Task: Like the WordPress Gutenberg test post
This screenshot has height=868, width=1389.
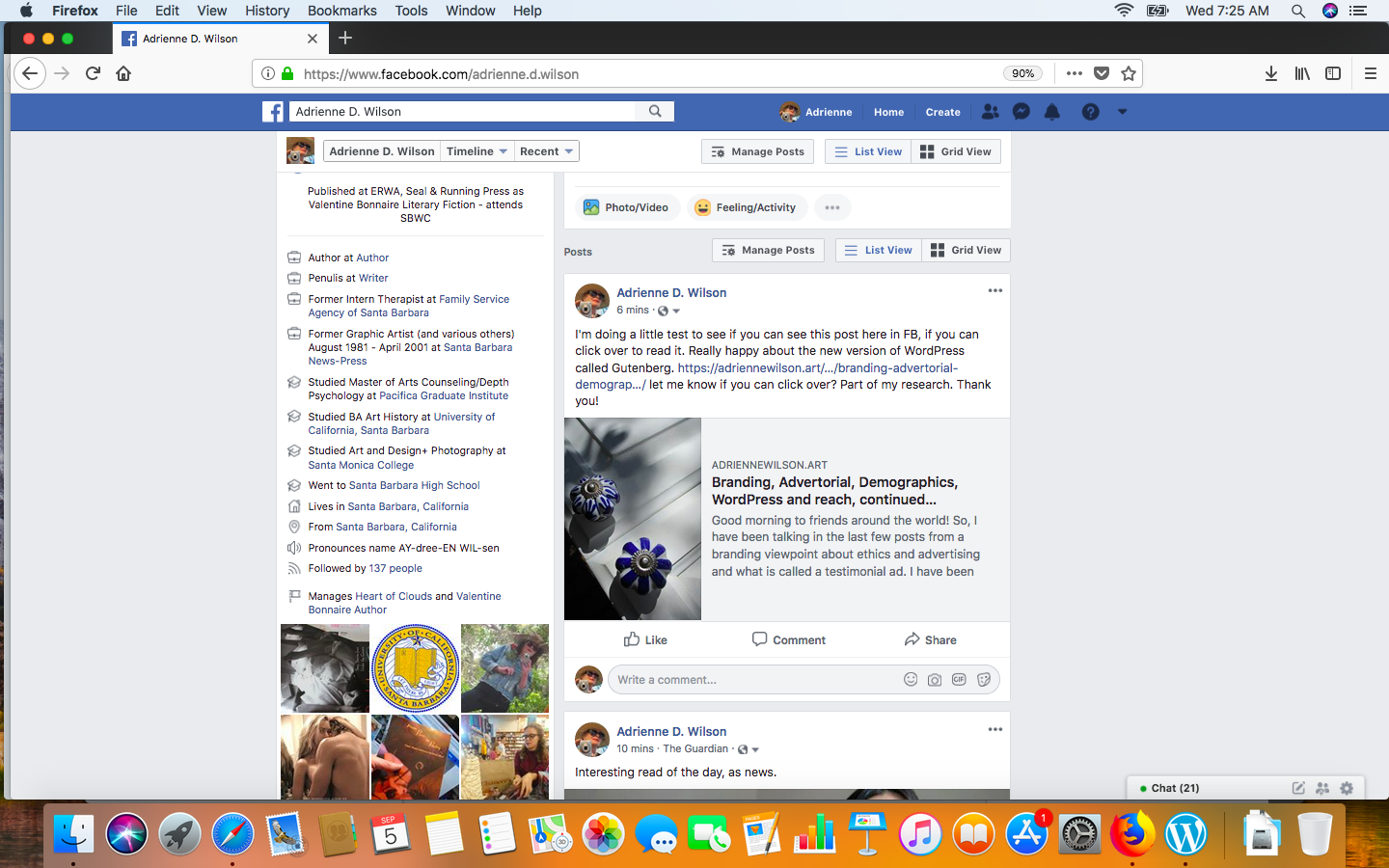Action: click(x=644, y=639)
